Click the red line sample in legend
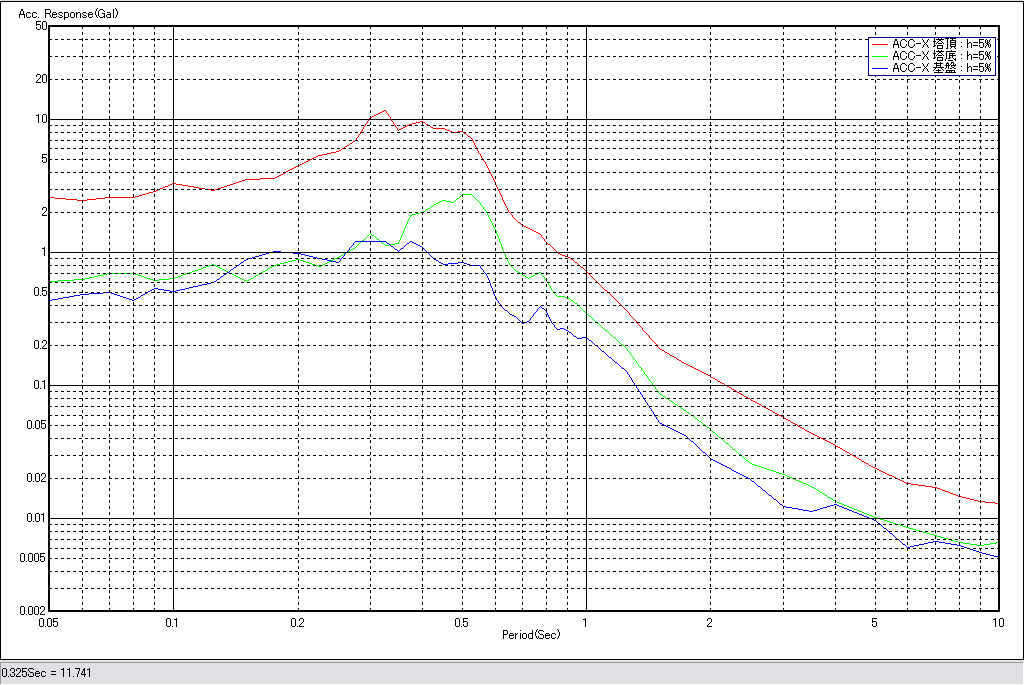 click(879, 45)
